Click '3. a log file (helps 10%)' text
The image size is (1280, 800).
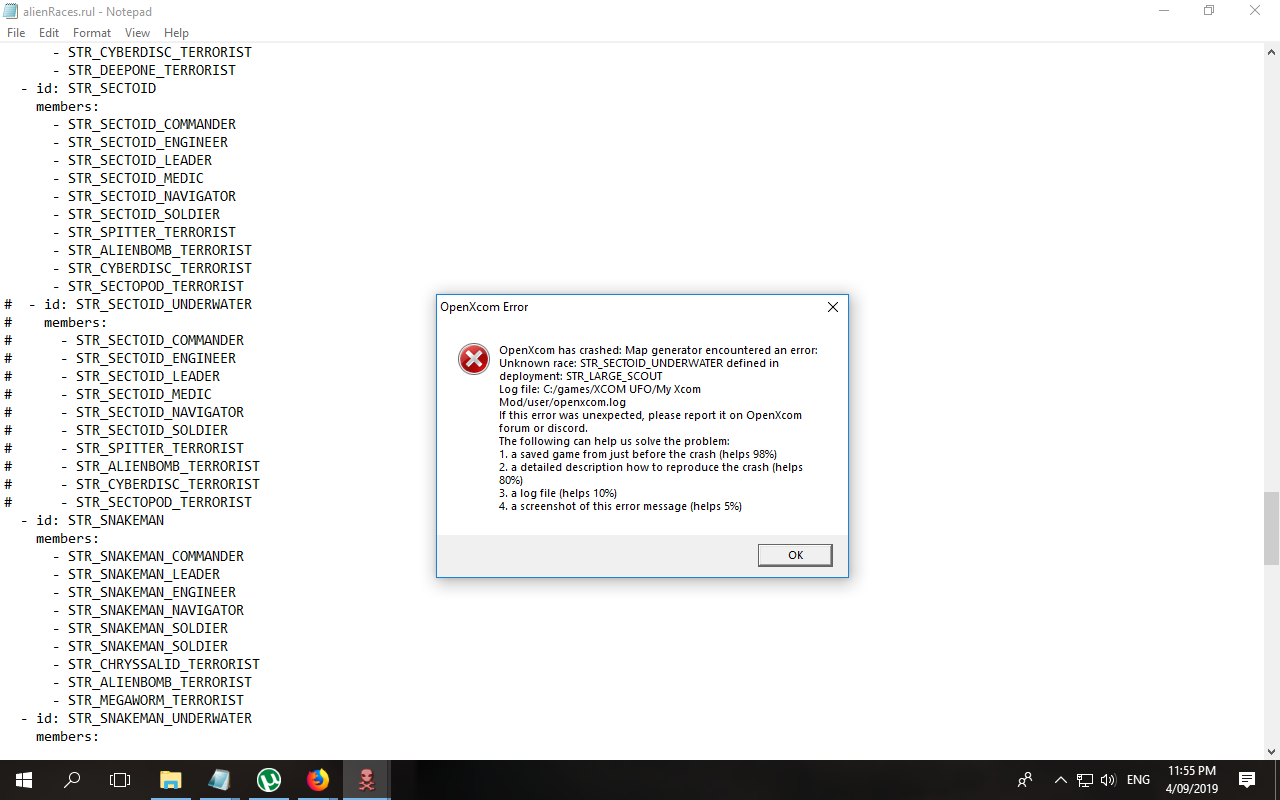tap(558, 493)
